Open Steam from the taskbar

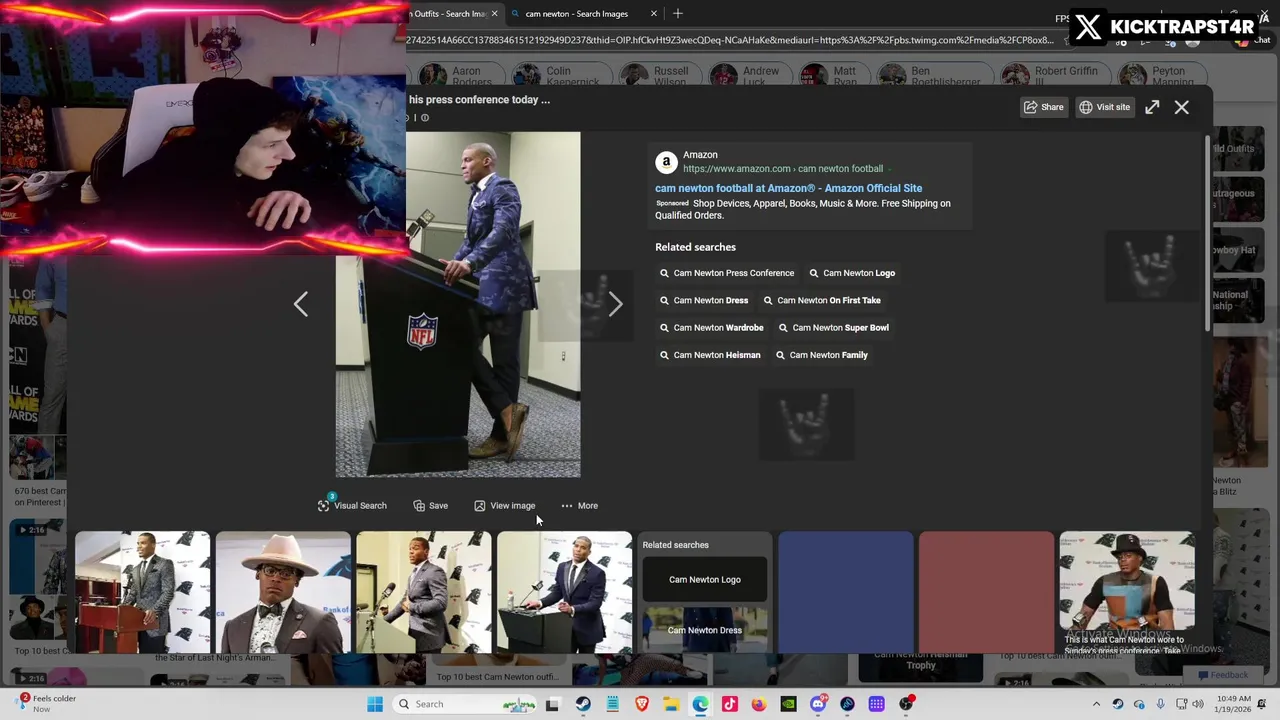pyautogui.click(x=583, y=704)
